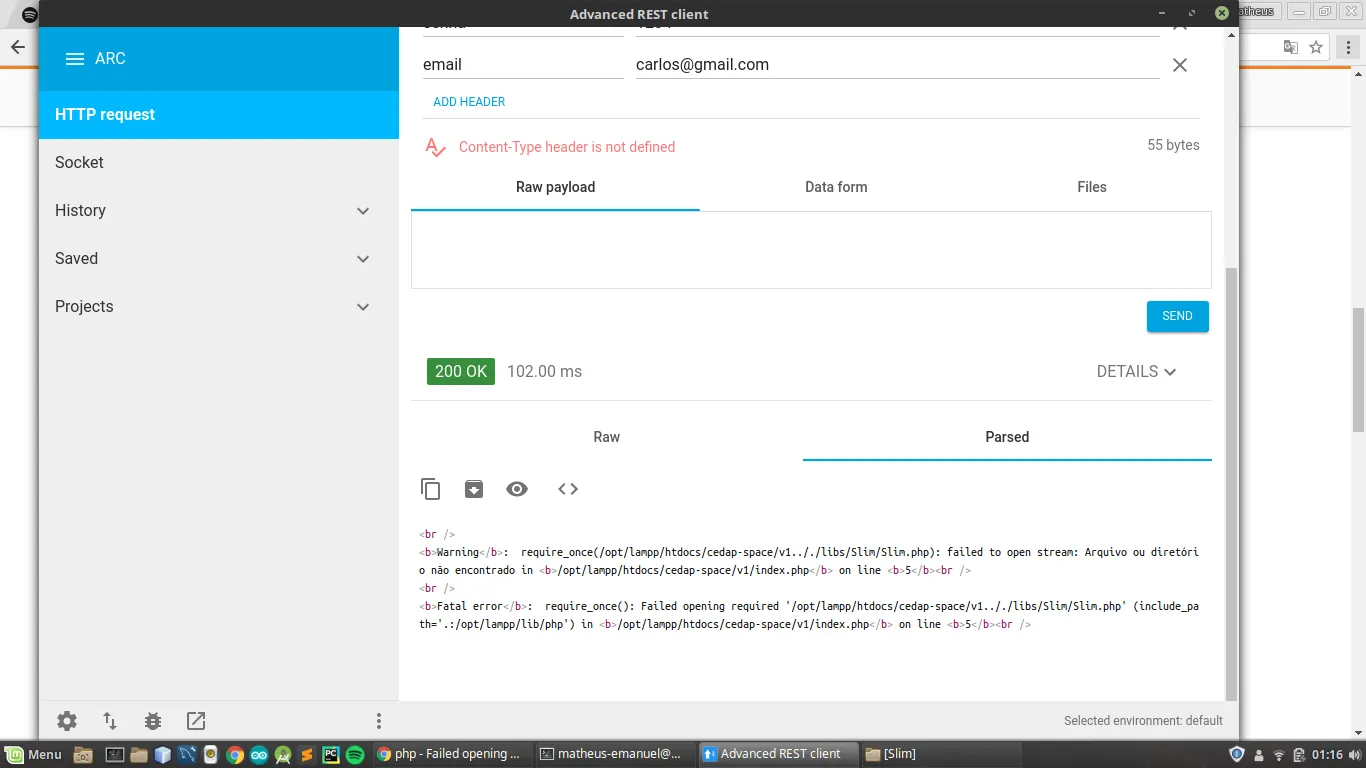Launch Android Studio from taskbar
Image resolution: width=1366 pixels, height=768 pixels.
point(283,755)
